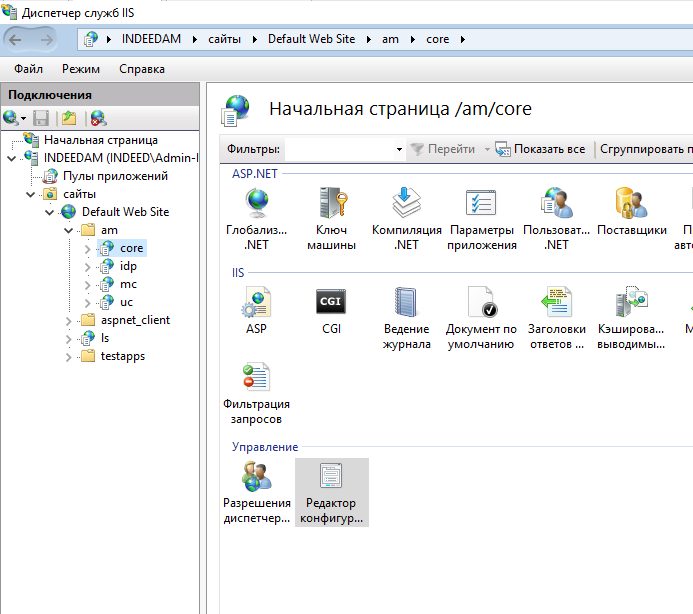Open the Справка menu
Image resolution: width=693 pixels, height=614 pixels.
point(142,69)
